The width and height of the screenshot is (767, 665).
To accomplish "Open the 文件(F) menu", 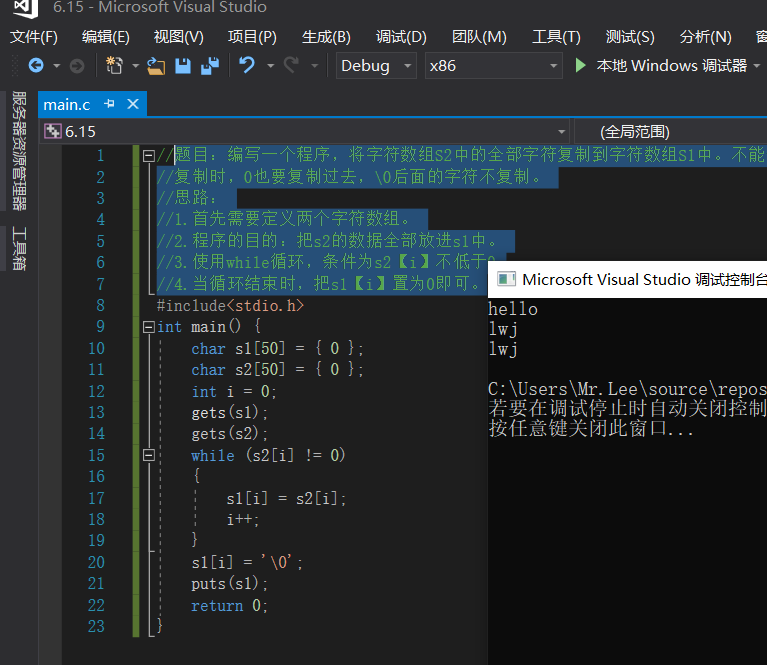I will [x=34, y=37].
